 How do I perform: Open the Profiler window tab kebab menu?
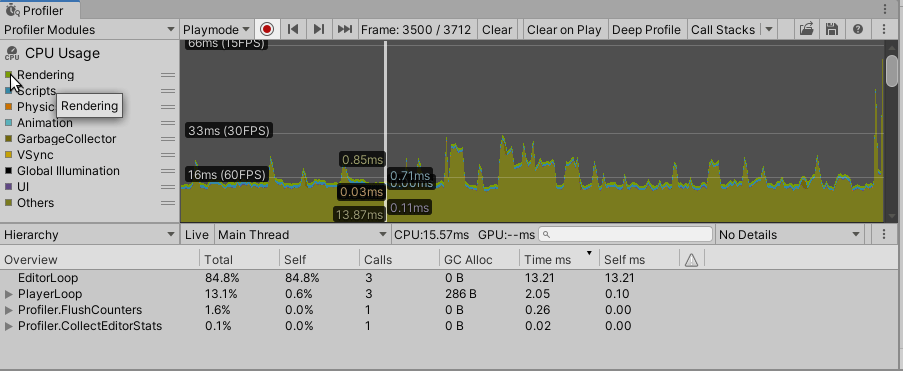tap(885, 9)
